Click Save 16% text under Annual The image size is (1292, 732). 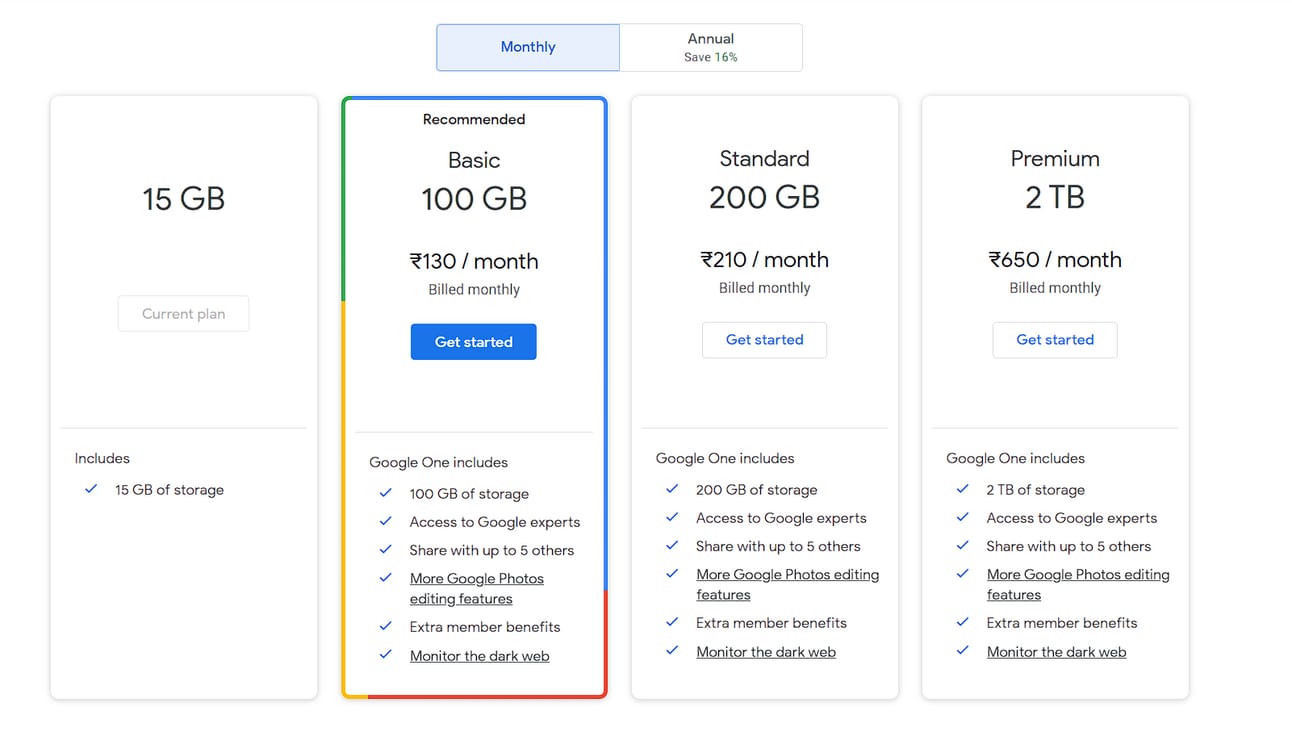pyautogui.click(x=711, y=57)
